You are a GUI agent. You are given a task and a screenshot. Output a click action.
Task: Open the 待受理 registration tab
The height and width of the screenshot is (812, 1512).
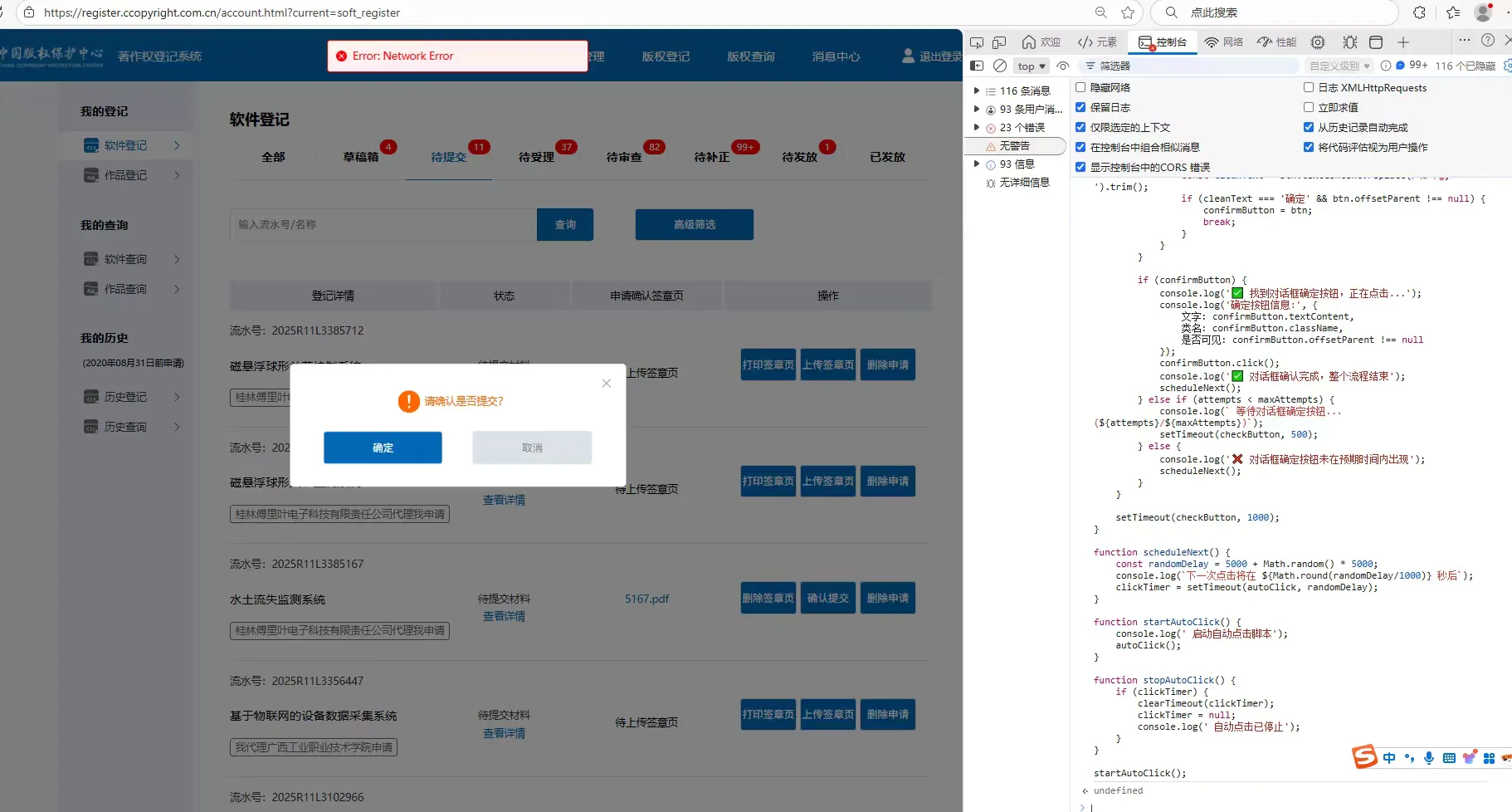tap(536, 157)
